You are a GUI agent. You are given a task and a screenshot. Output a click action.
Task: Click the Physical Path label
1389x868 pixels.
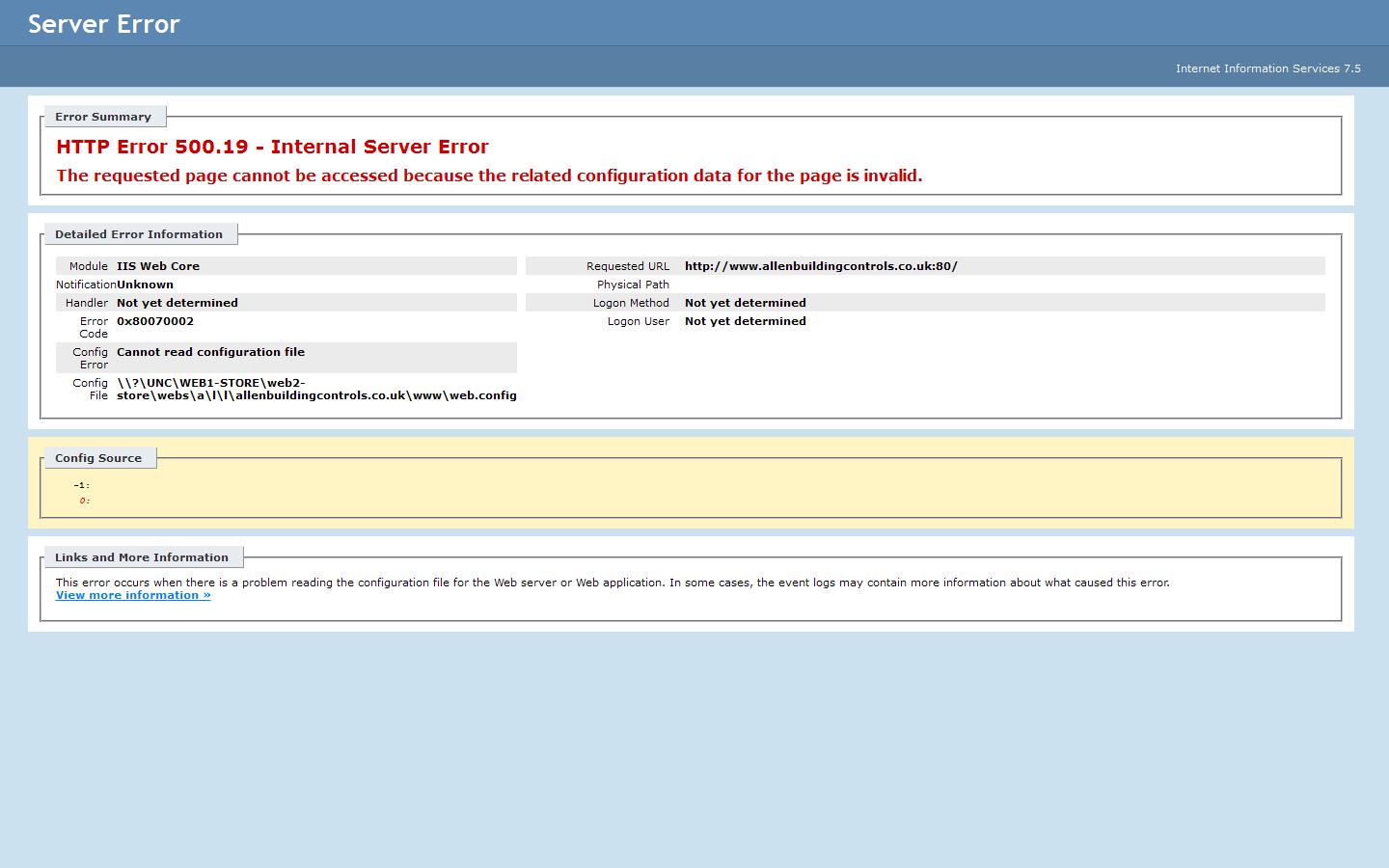pos(633,285)
